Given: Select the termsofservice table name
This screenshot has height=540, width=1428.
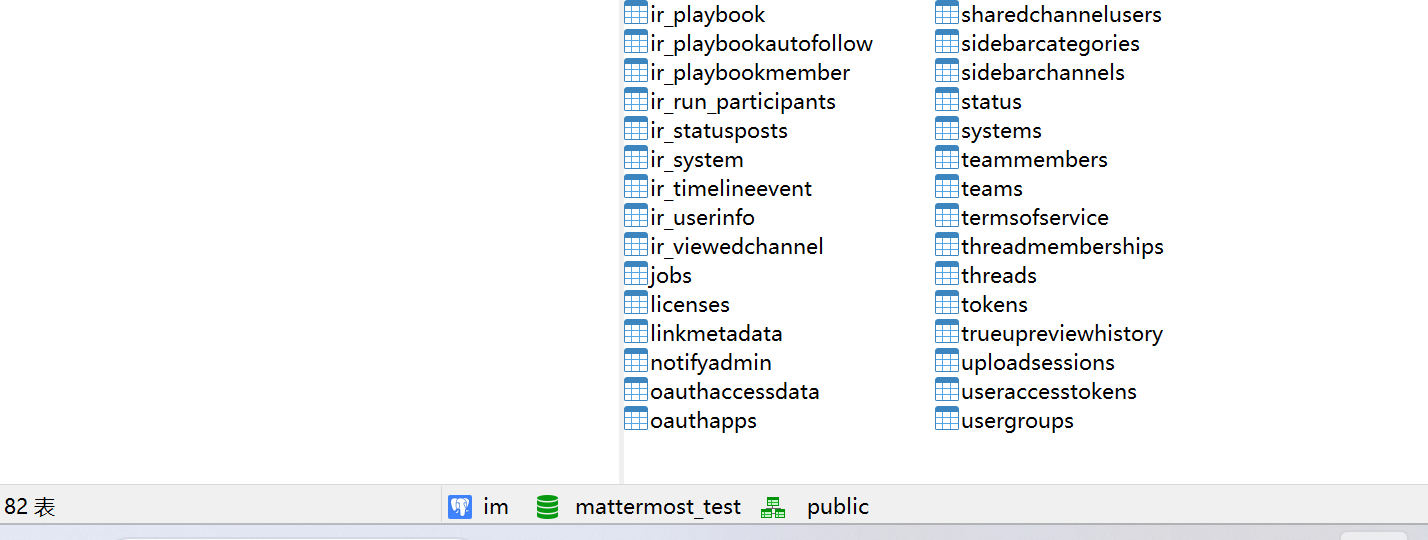Looking at the screenshot, I should pos(1035,218).
